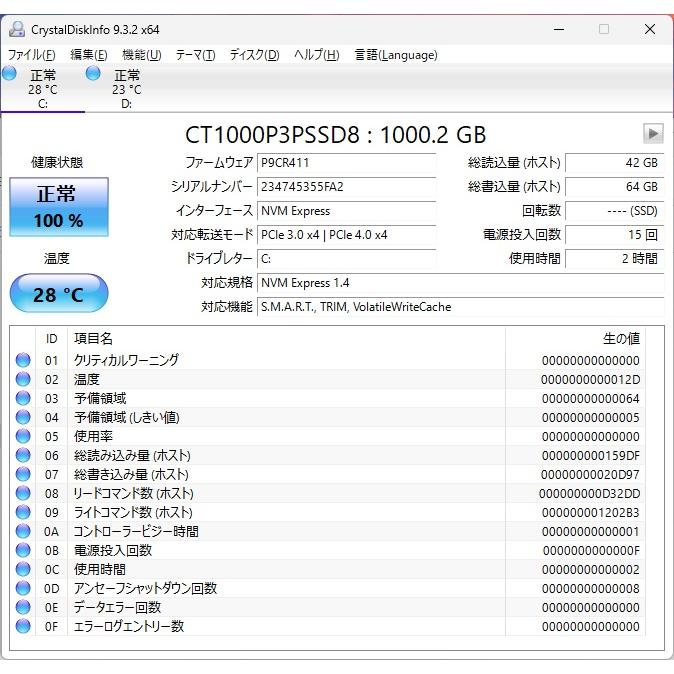The width and height of the screenshot is (674, 674).
Task: Click the 28 °C temperature button
Action: [59, 294]
